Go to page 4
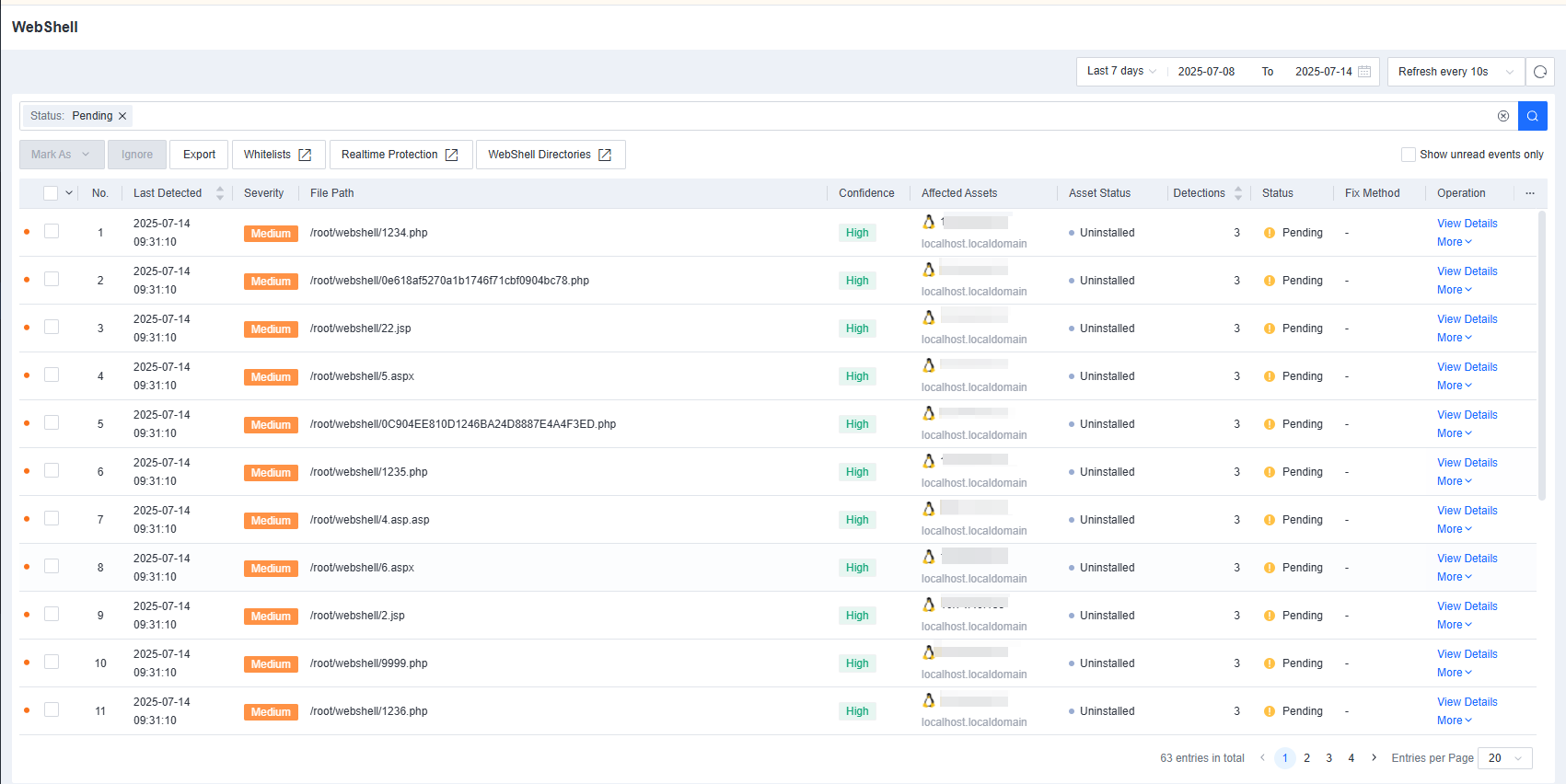1566x784 pixels. 1351,758
